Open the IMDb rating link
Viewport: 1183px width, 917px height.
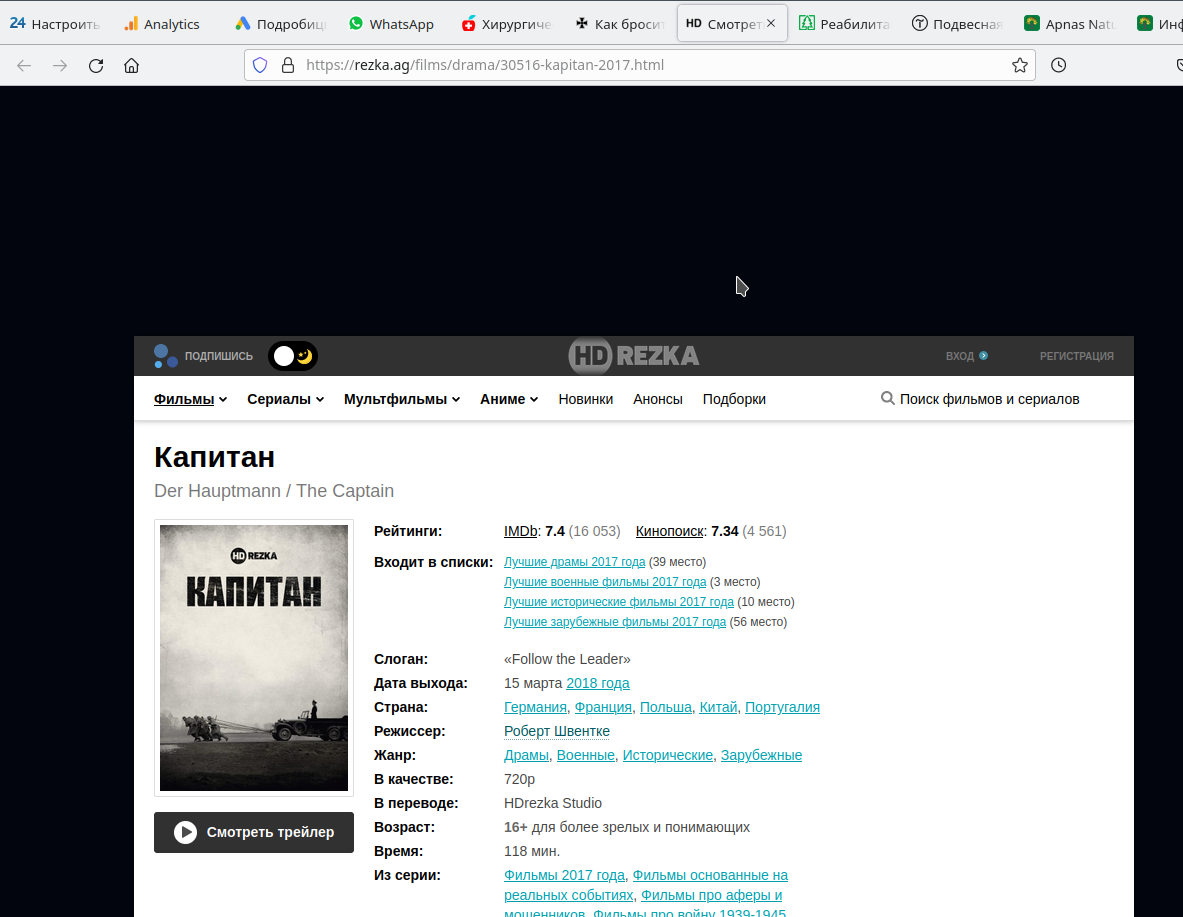pyautogui.click(x=521, y=531)
